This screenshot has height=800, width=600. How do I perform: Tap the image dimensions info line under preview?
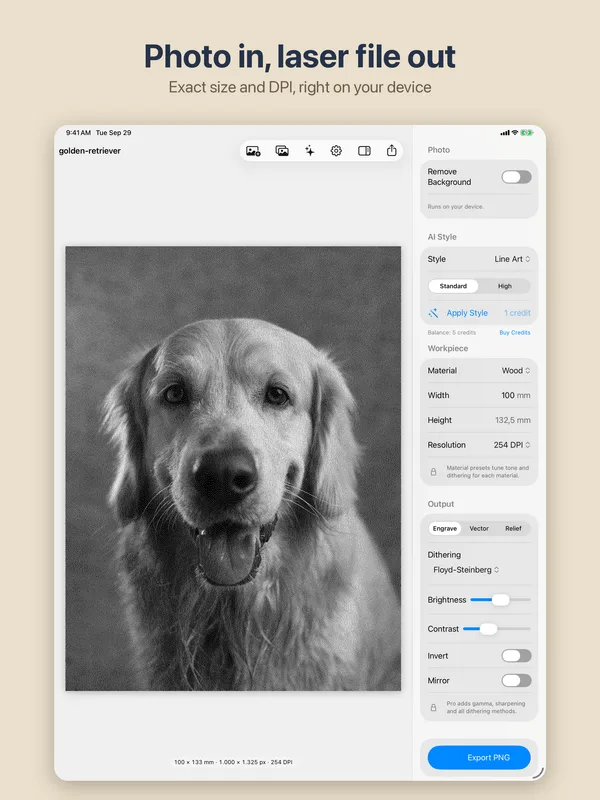pos(233,762)
